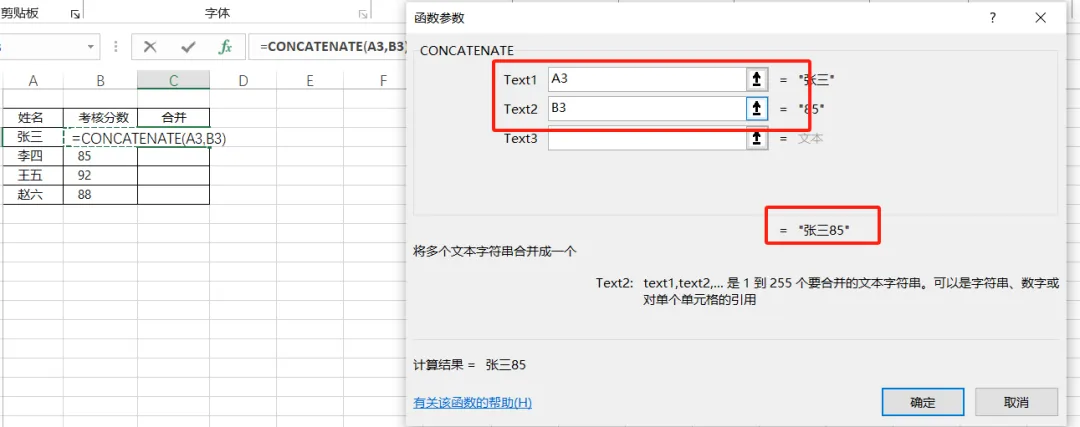Open the 剪贴板 group dialog launcher
The width and height of the screenshot is (1080, 427).
[74, 14]
